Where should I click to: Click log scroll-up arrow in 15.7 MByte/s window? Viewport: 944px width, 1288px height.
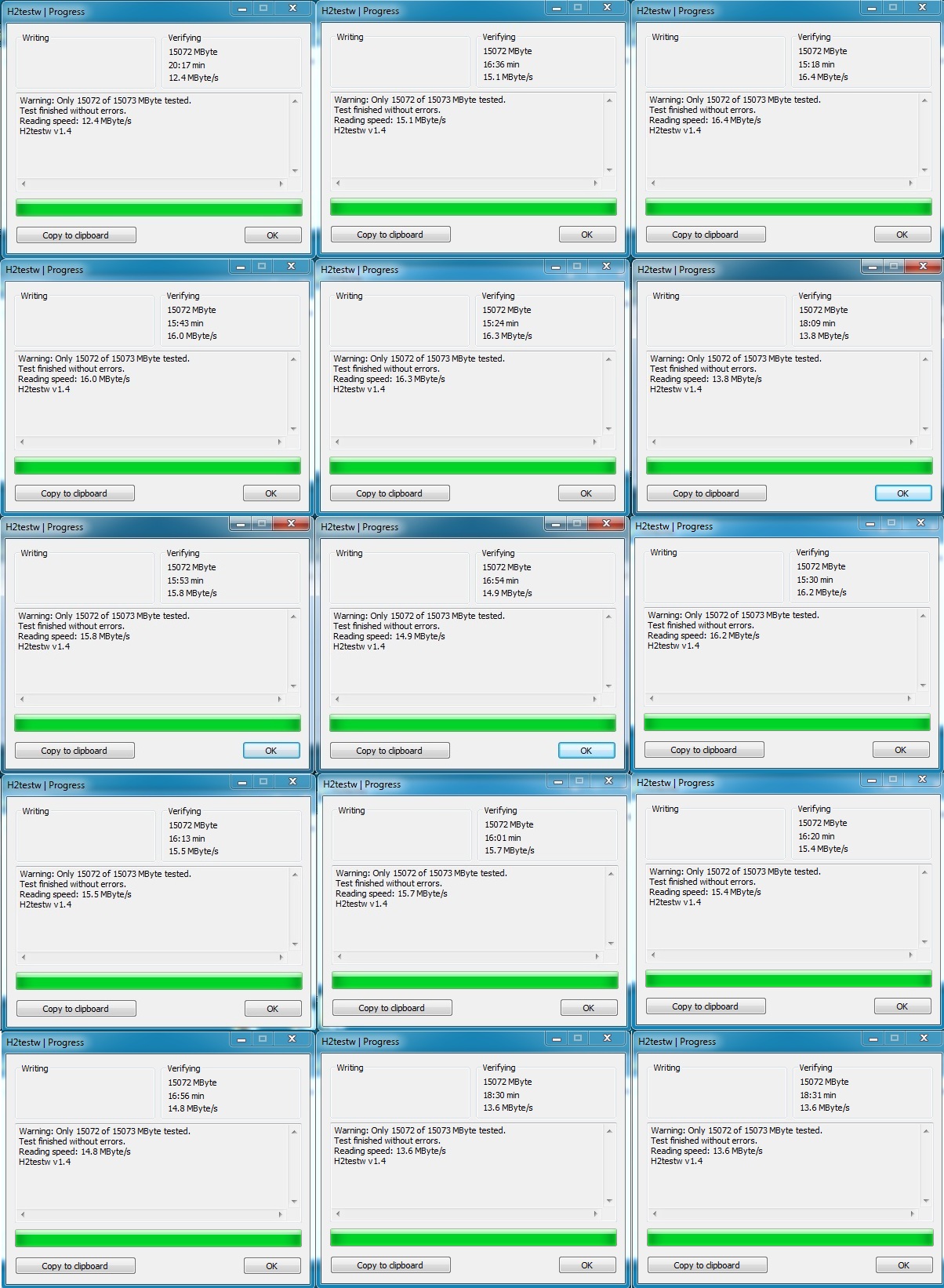coord(611,874)
